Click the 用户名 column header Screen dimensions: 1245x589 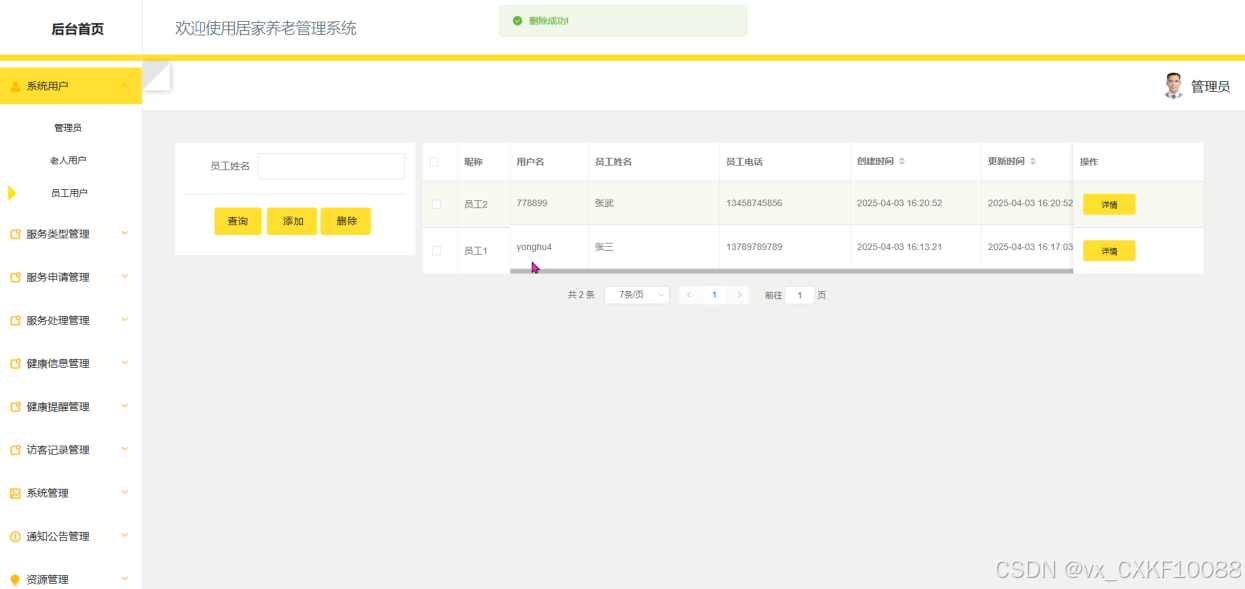pyautogui.click(x=530, y=161)
